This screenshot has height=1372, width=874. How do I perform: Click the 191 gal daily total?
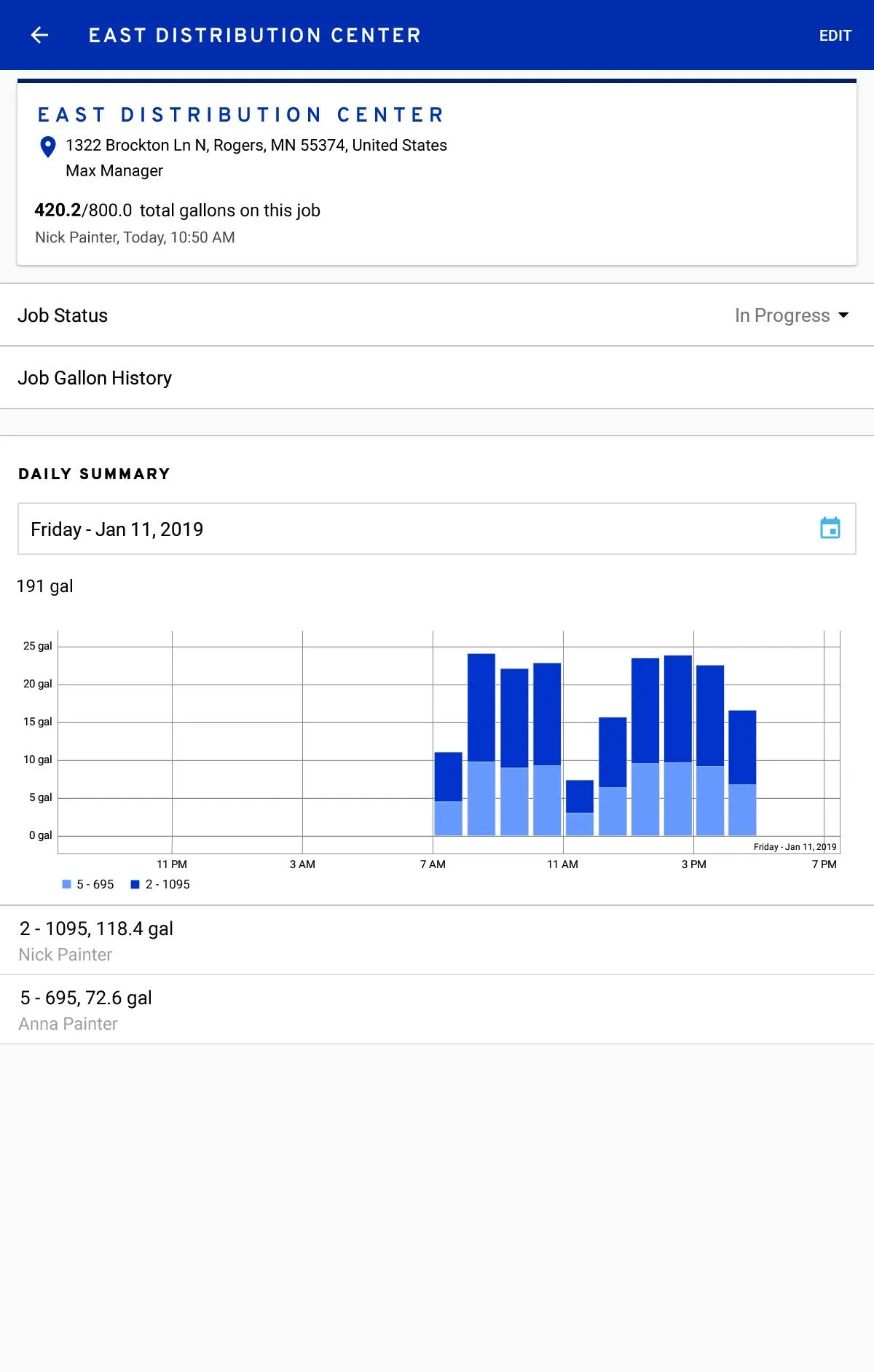click(x=45, y=586)
